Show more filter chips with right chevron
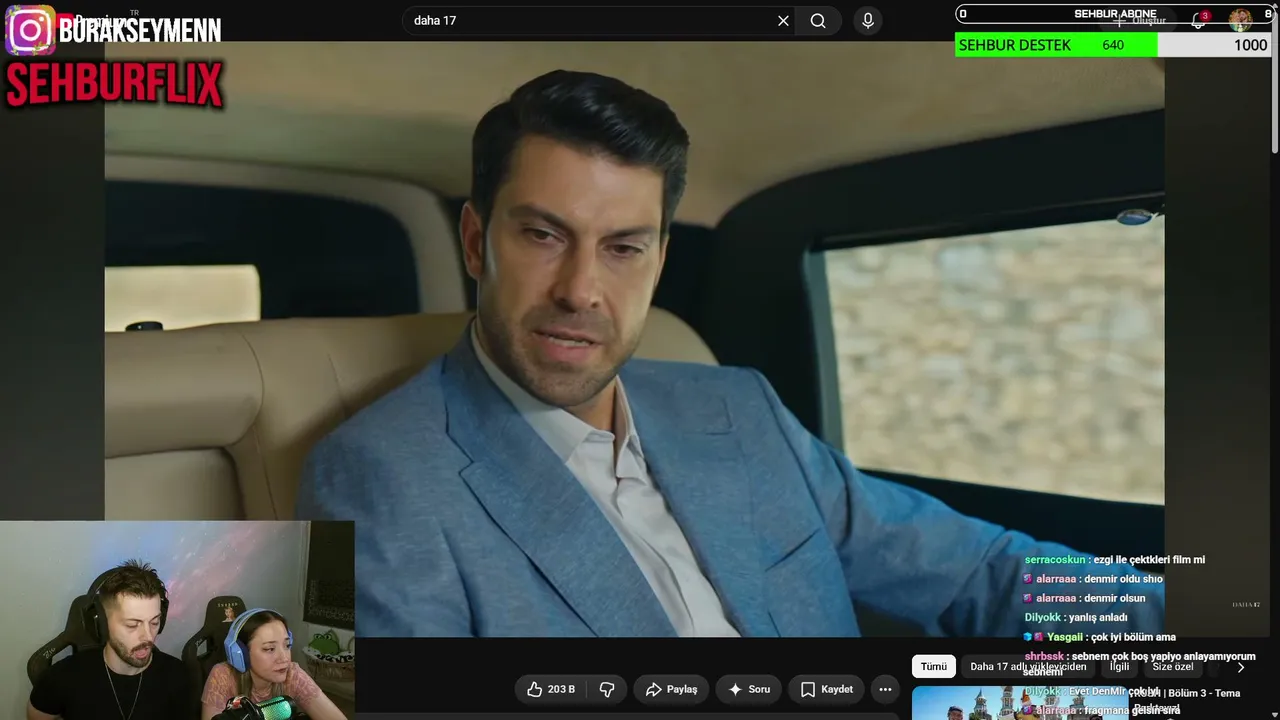Viewport: 1280px width, 720px height. pyautogui.click(x=1241, y=667)
